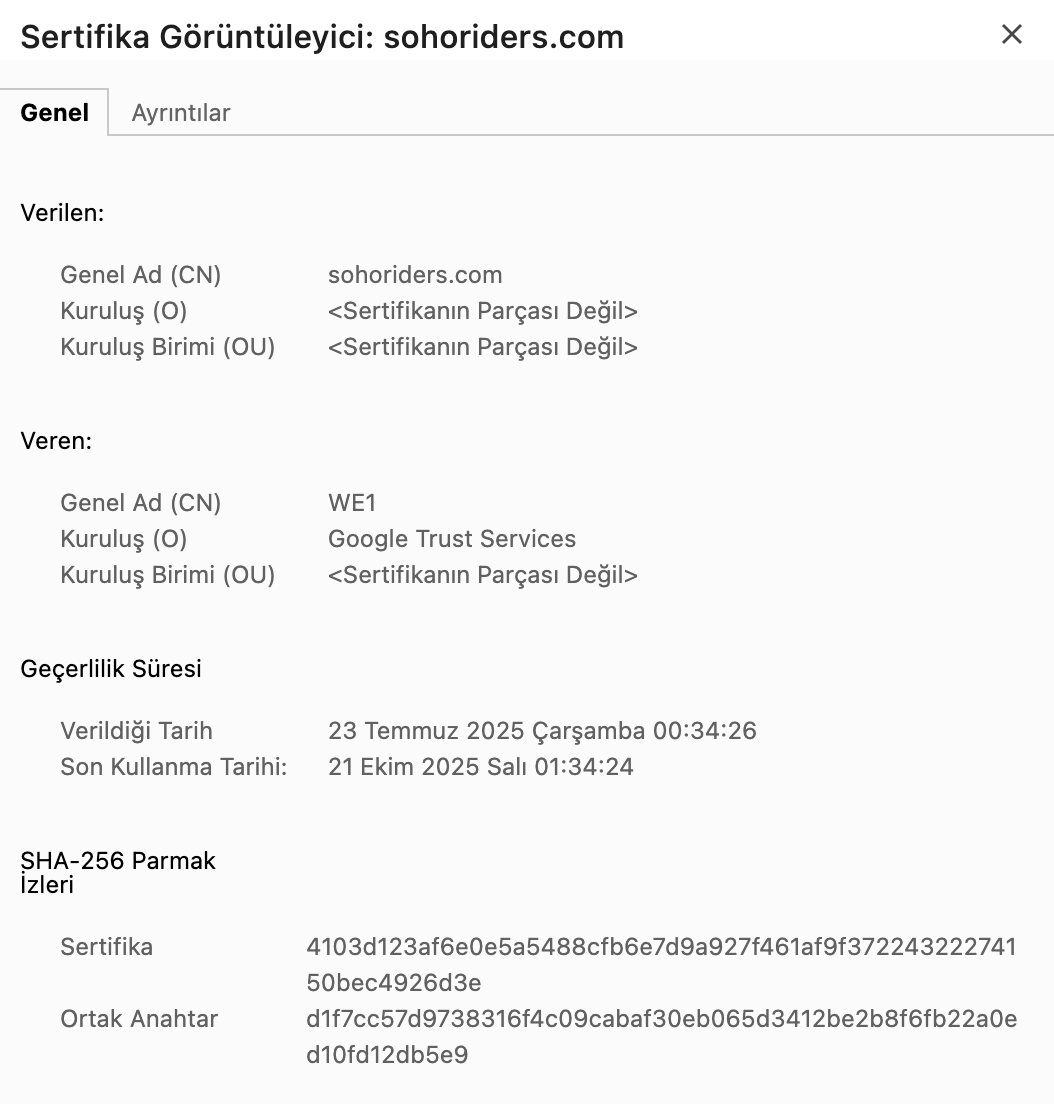Switch to the Ayrıntılar tab
The image size is (1054, 1104).
click(181, 113)
